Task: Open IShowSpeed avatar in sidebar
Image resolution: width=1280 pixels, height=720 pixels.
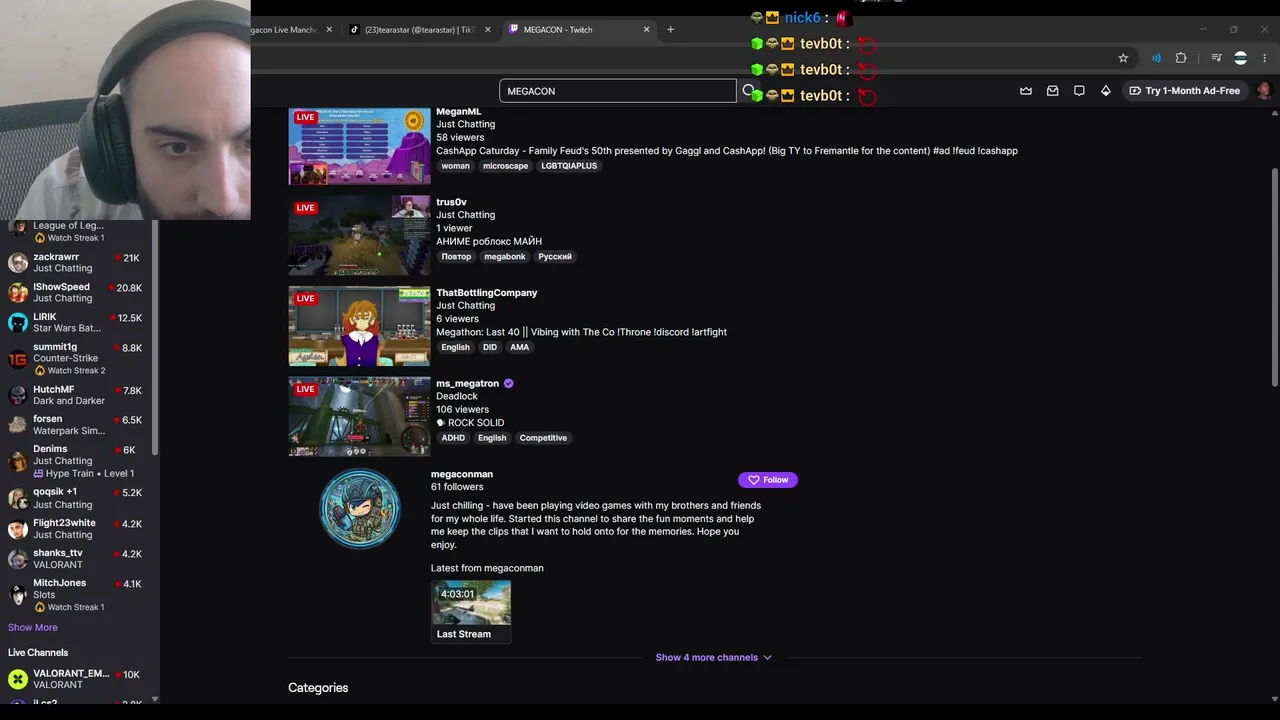Action: tap(18, 293)
